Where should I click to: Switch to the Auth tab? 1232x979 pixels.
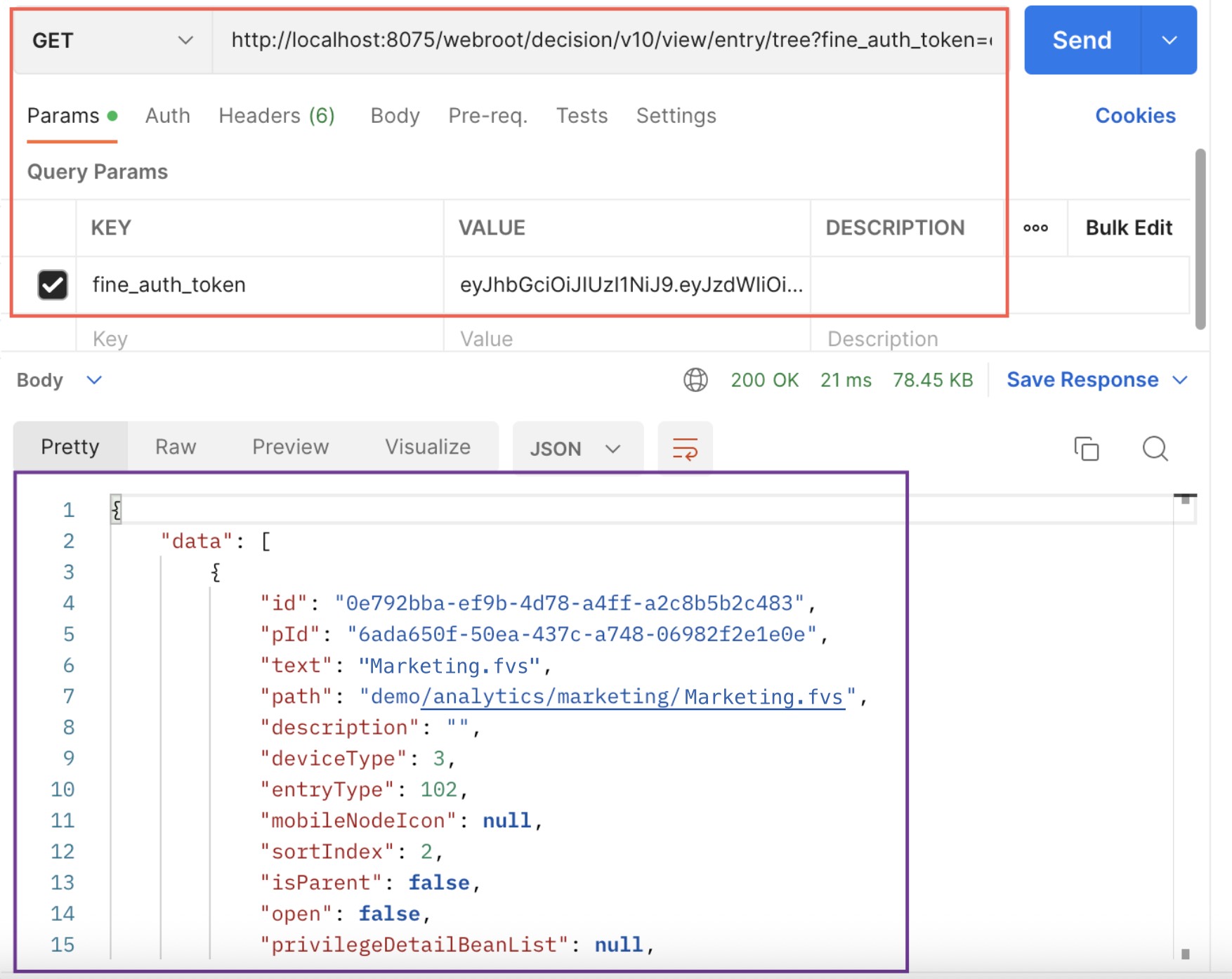coord(167,116)
